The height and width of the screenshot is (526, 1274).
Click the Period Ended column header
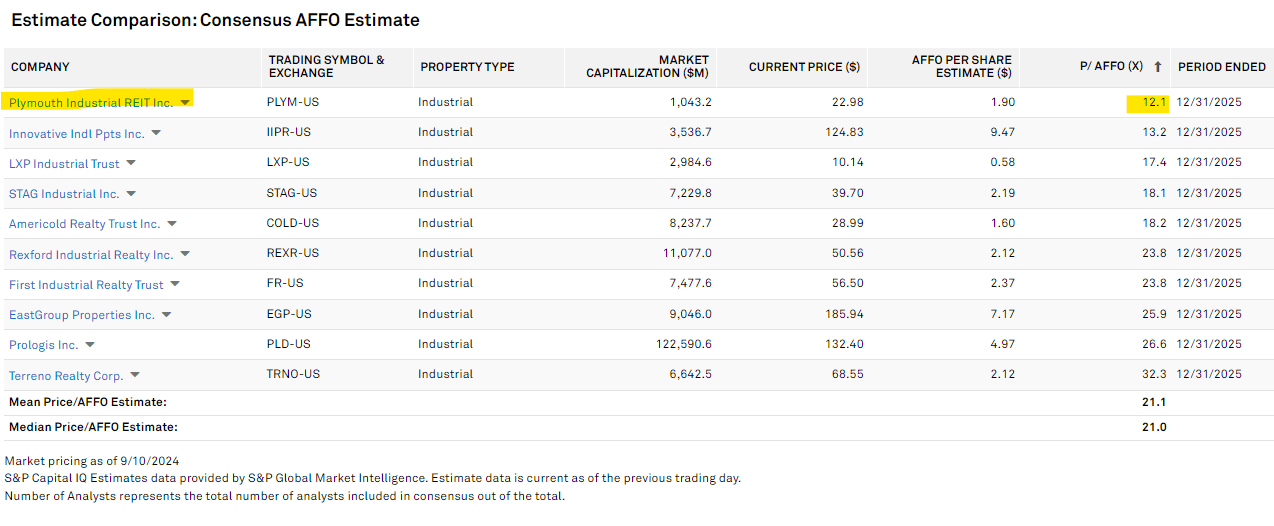point(1221,67)
